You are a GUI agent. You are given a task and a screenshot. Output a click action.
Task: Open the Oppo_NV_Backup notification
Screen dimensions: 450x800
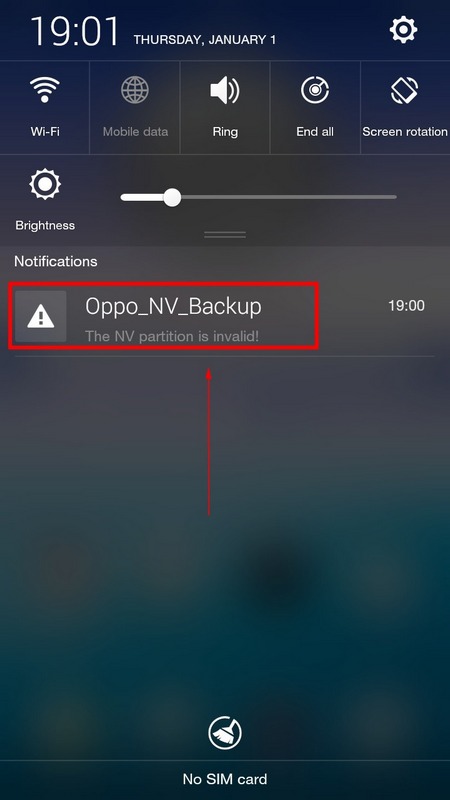[x=224, y=316]
